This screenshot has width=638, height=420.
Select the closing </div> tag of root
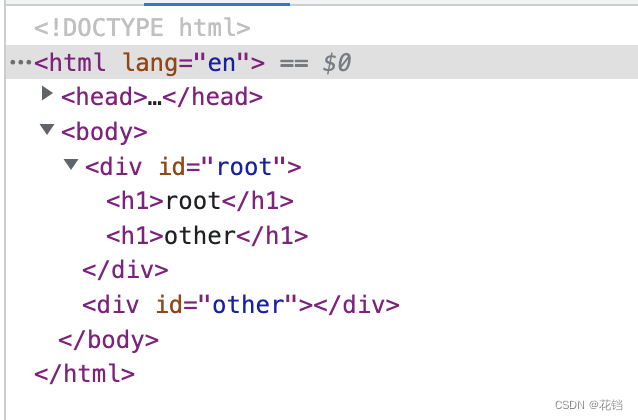click(x=125, y=271)
